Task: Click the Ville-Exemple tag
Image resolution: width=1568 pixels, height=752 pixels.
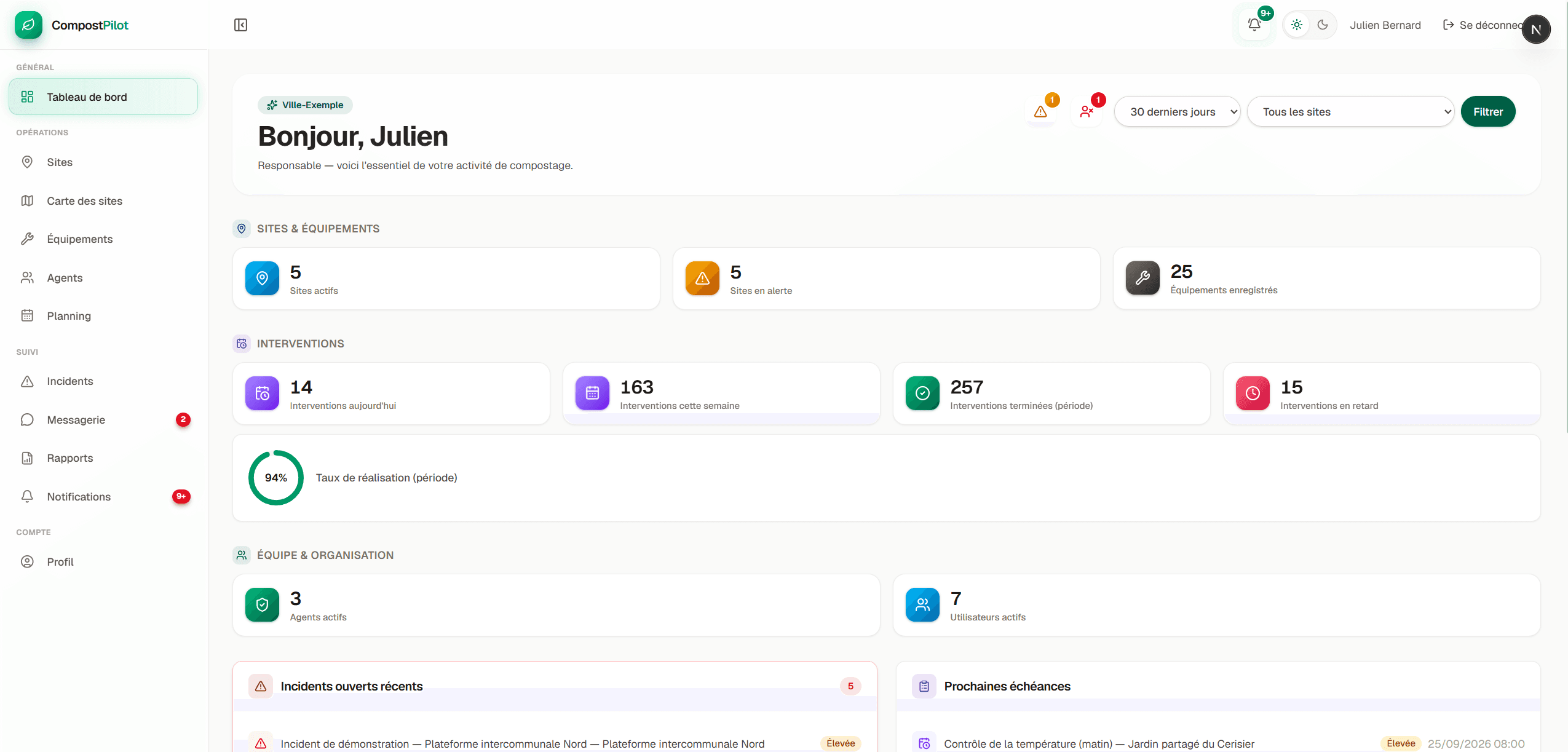Action: (x=305, y=105)
